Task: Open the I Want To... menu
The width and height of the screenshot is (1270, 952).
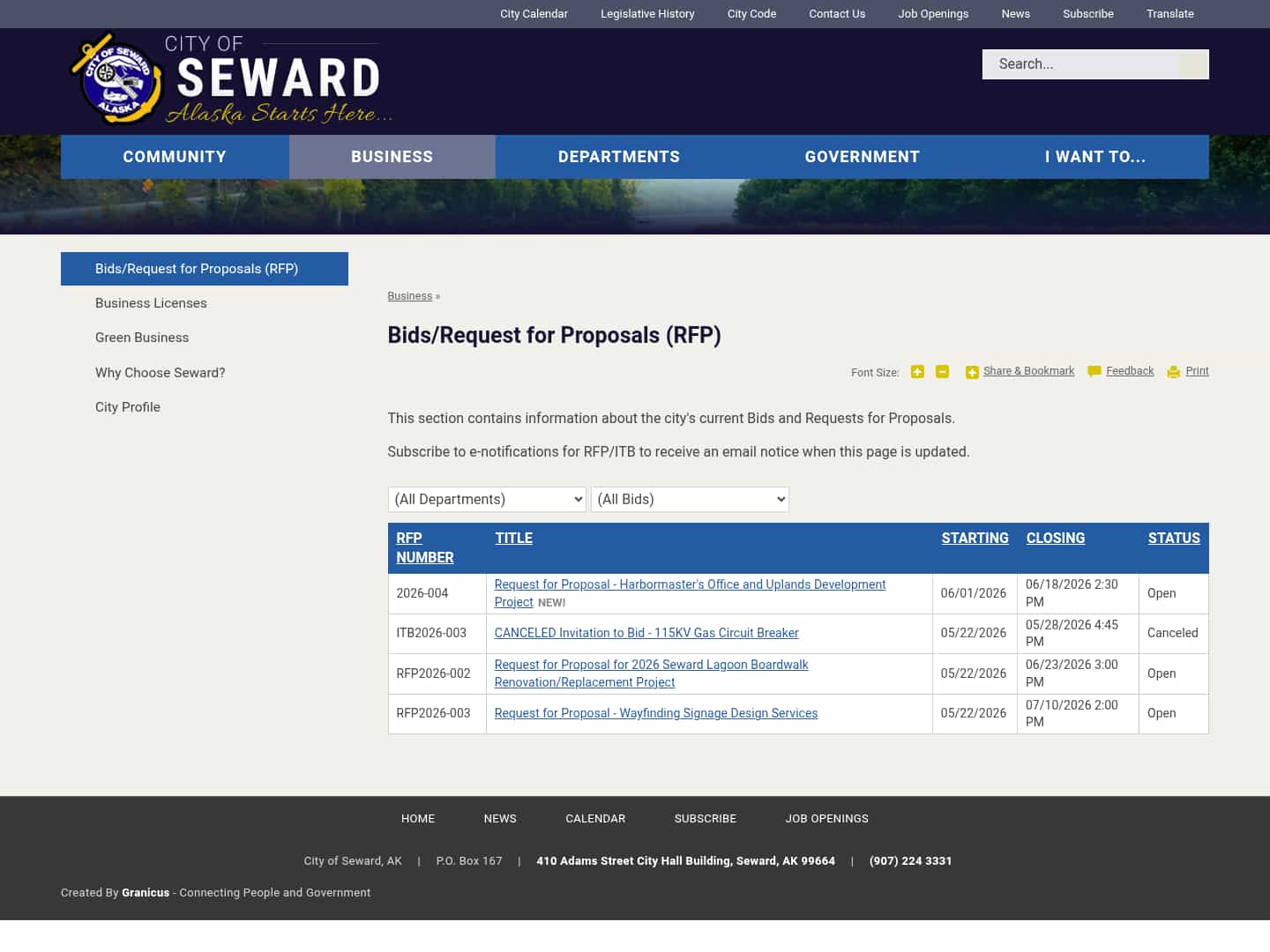Action: 1095,157
